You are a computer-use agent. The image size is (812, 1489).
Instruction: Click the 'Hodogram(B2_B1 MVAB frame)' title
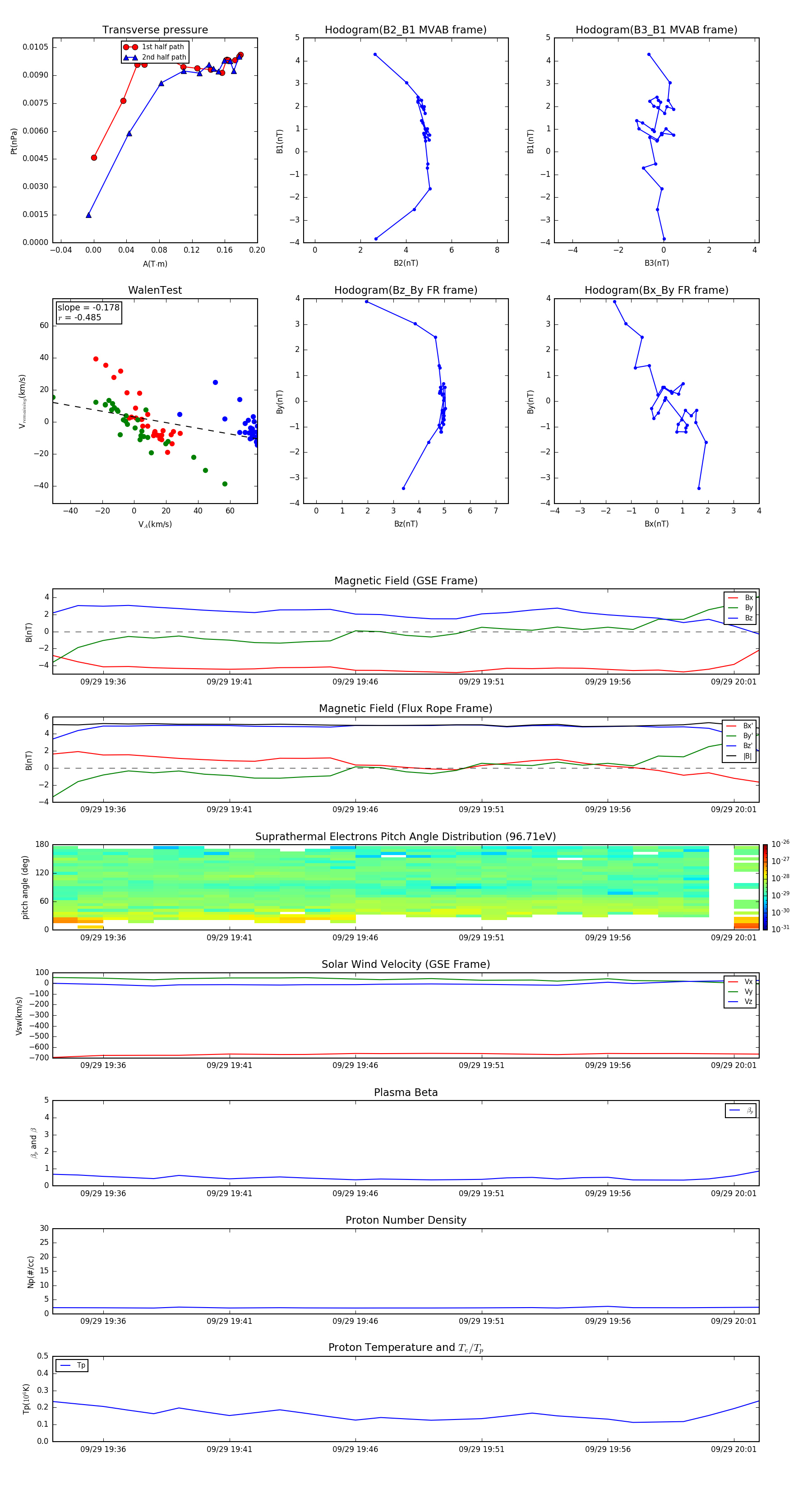[406, 29]
